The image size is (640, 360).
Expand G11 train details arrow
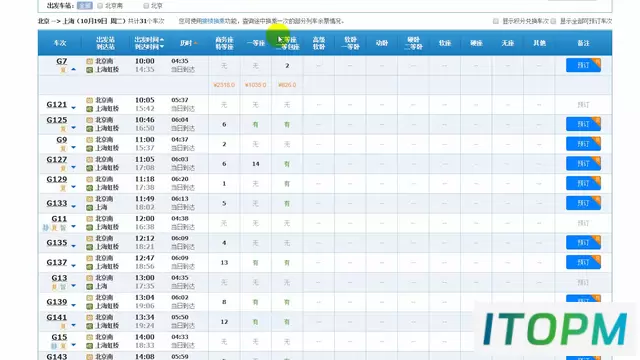pos(73,227)
